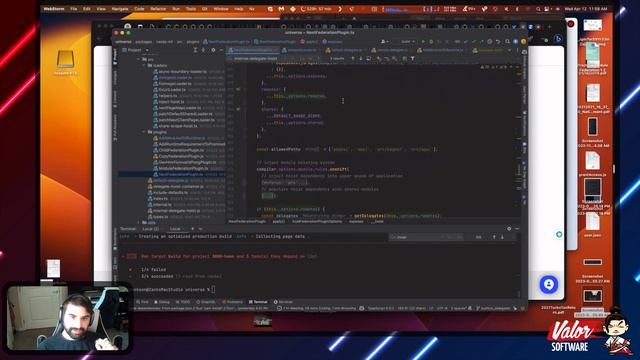The height and width of the screenshot is (360, 640).
Task: Click Project panel settings gear icon
Action: [x=213, y=50]
